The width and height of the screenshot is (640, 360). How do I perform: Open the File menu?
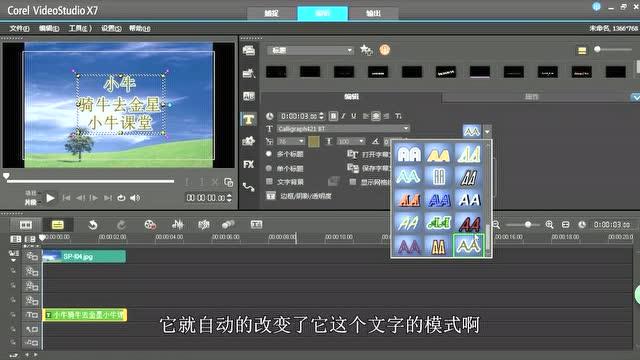[19, 28]
